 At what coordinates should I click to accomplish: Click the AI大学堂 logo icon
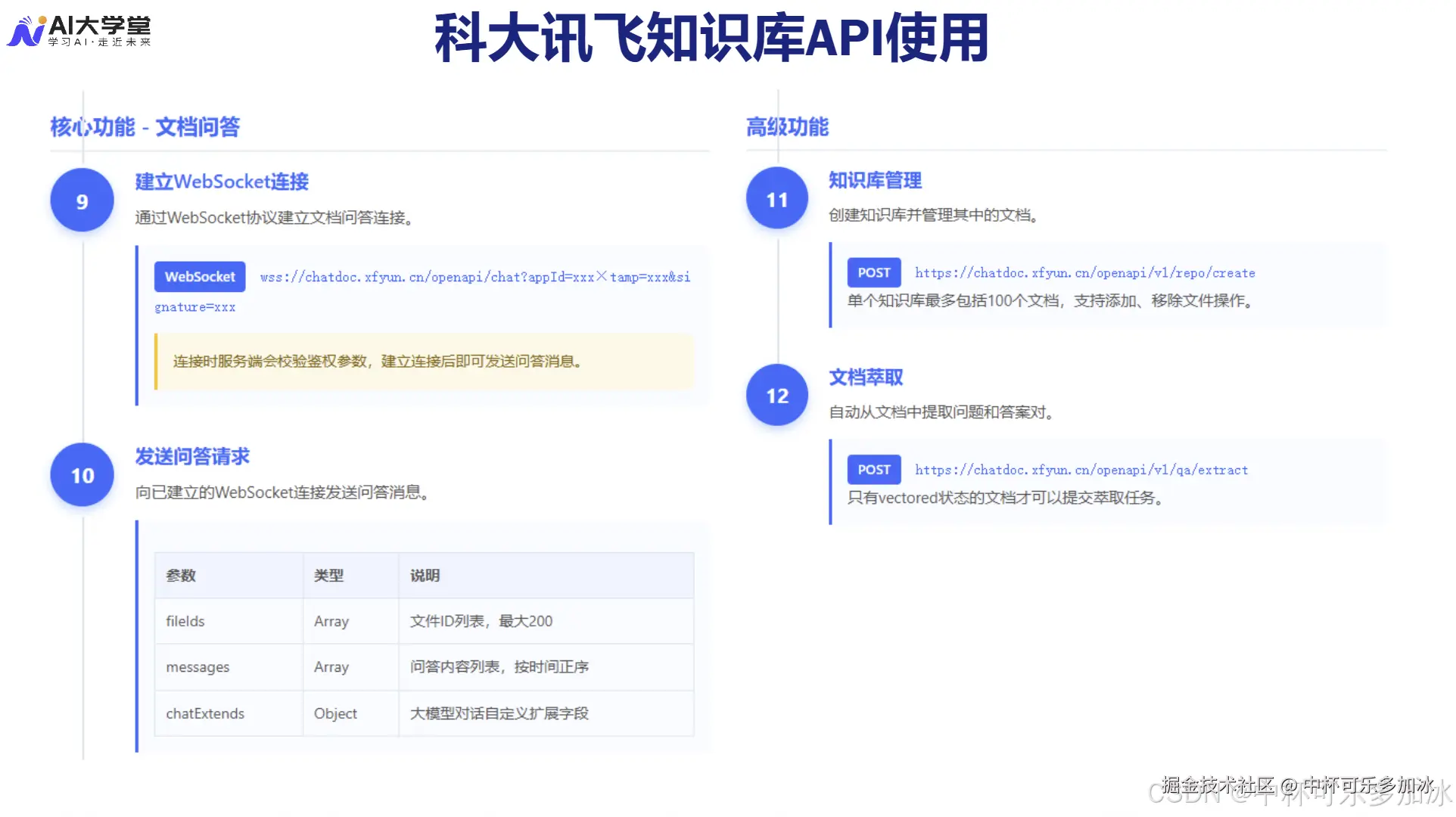[x=25, y=29]
